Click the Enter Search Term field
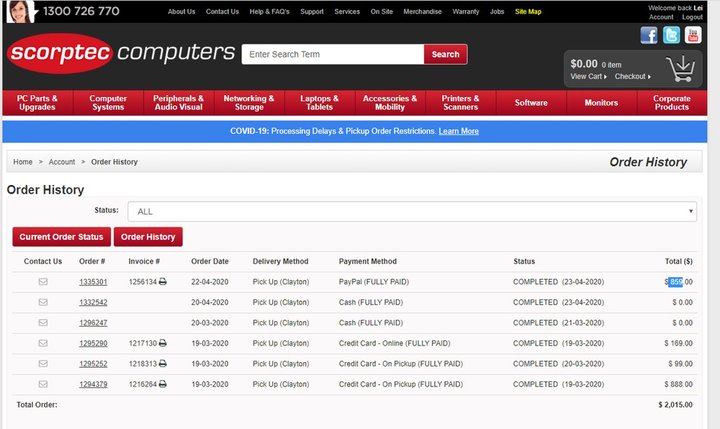 pyautogui.click(x=333, y=54)
